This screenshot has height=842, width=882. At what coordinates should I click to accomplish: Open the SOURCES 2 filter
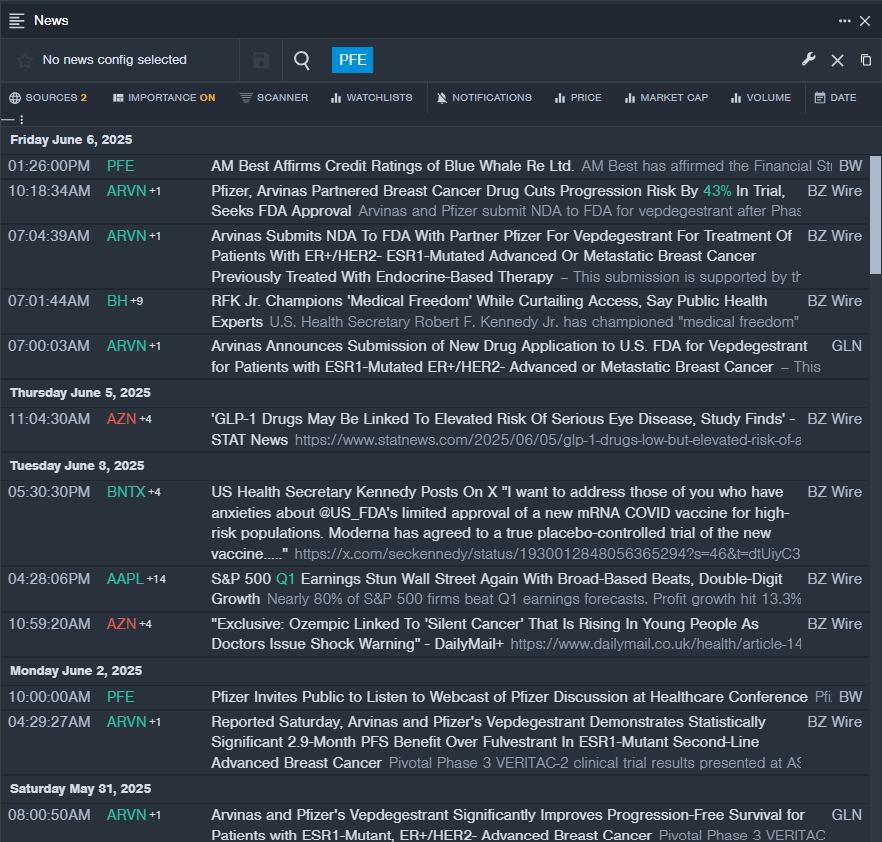(x=48, y=97)
